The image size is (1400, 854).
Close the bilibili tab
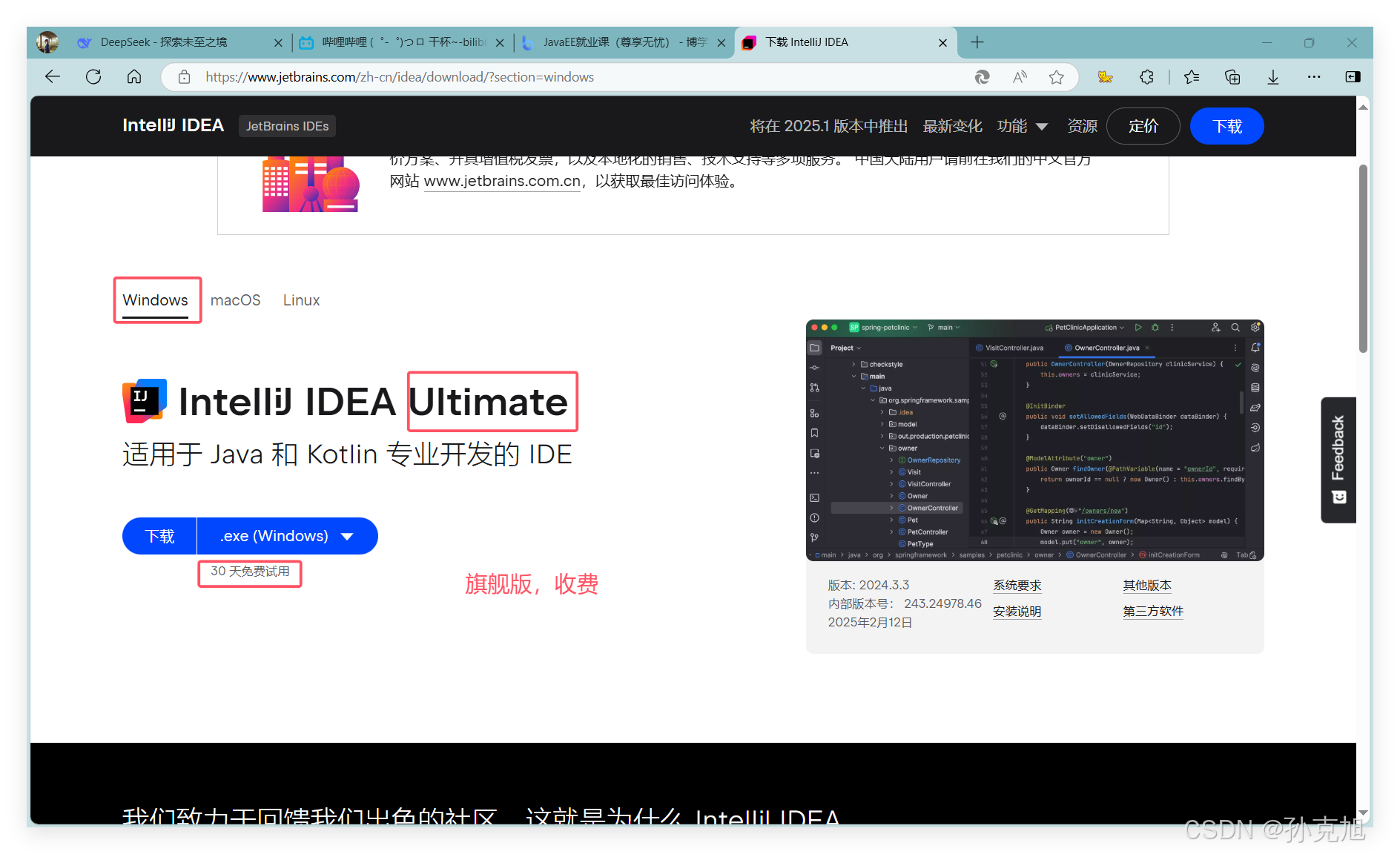click(x=500, y=43)
